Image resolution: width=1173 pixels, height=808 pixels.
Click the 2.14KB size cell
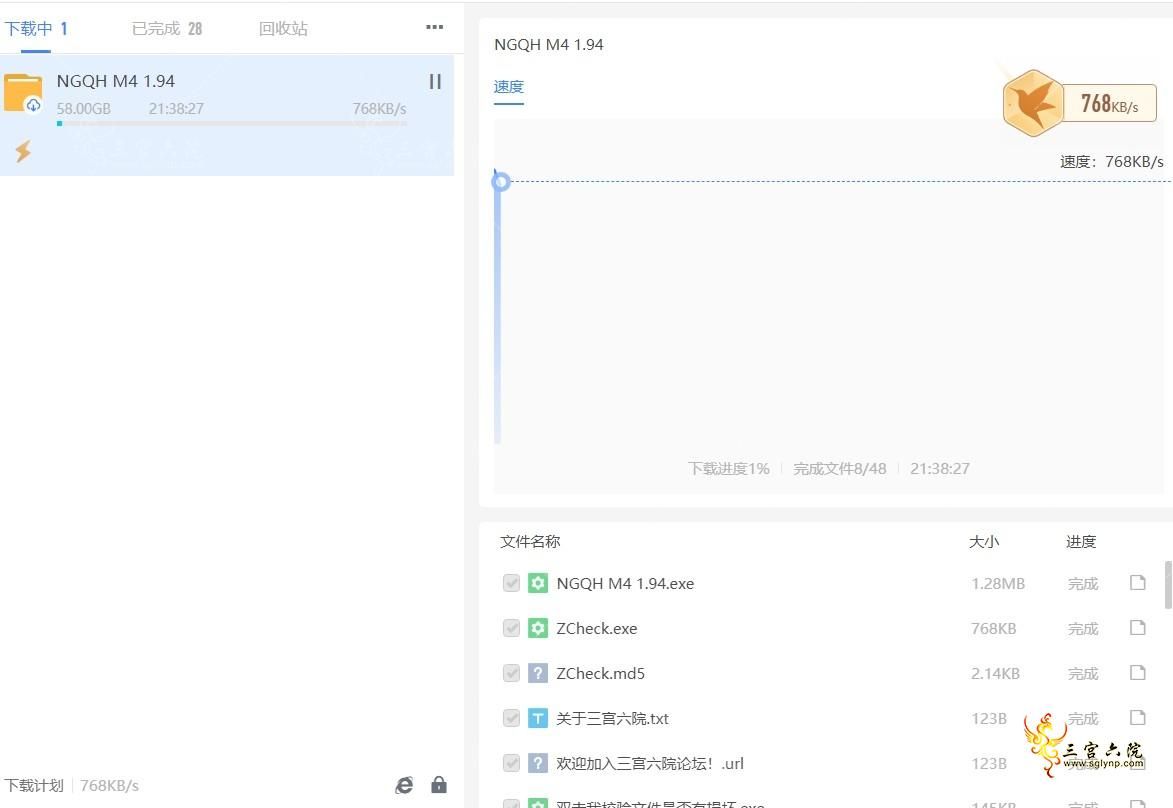996,673
